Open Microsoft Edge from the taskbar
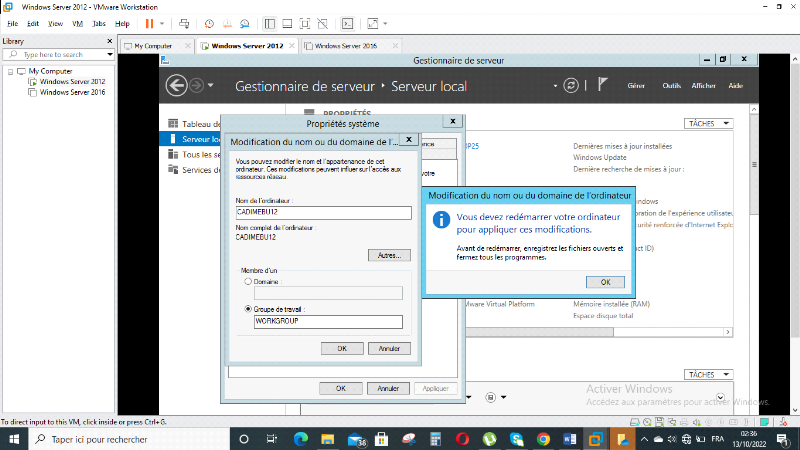The width and height of the screenshot is (800, 450). point(301,439)
